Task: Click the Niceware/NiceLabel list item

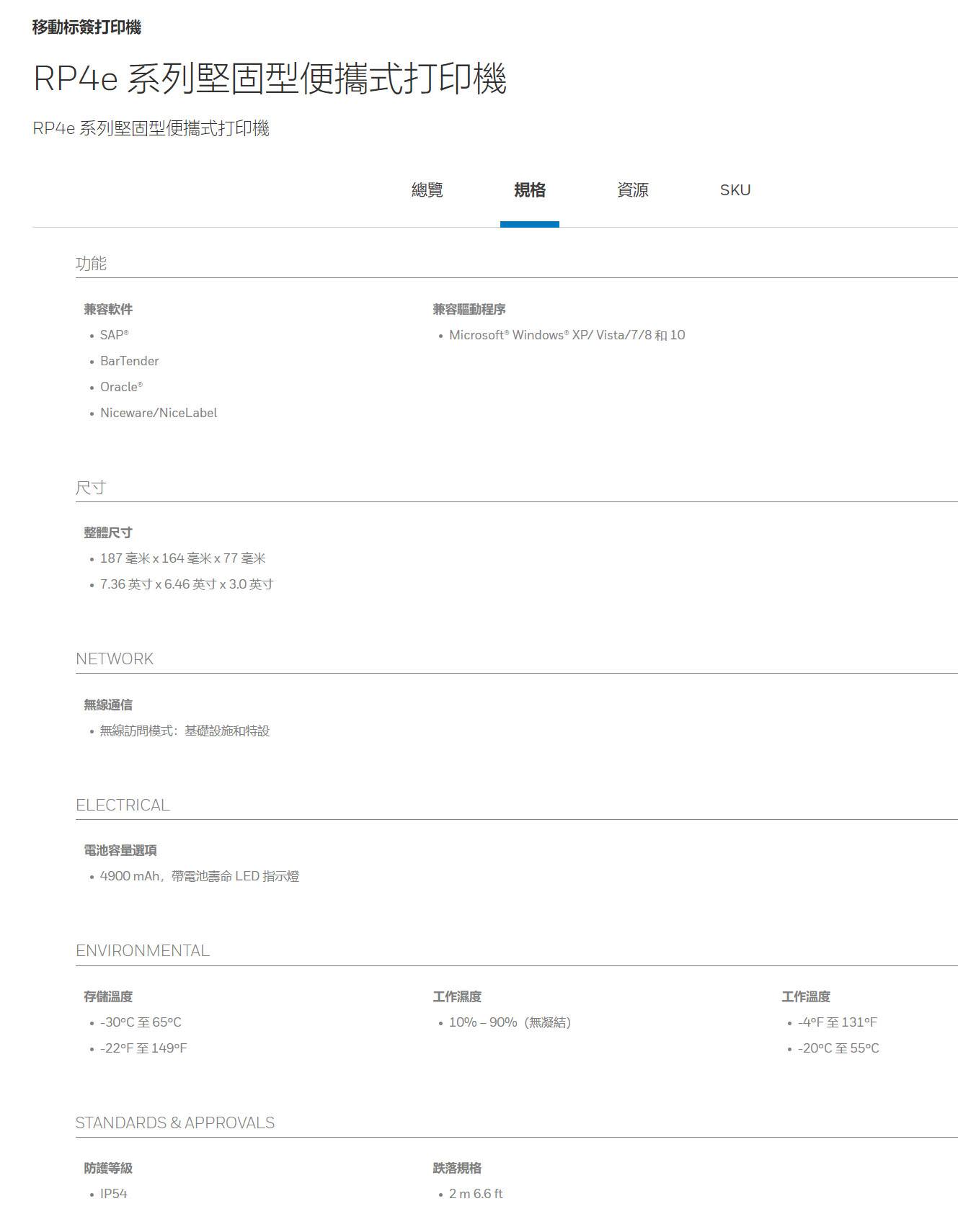Action: pos(159,413)
